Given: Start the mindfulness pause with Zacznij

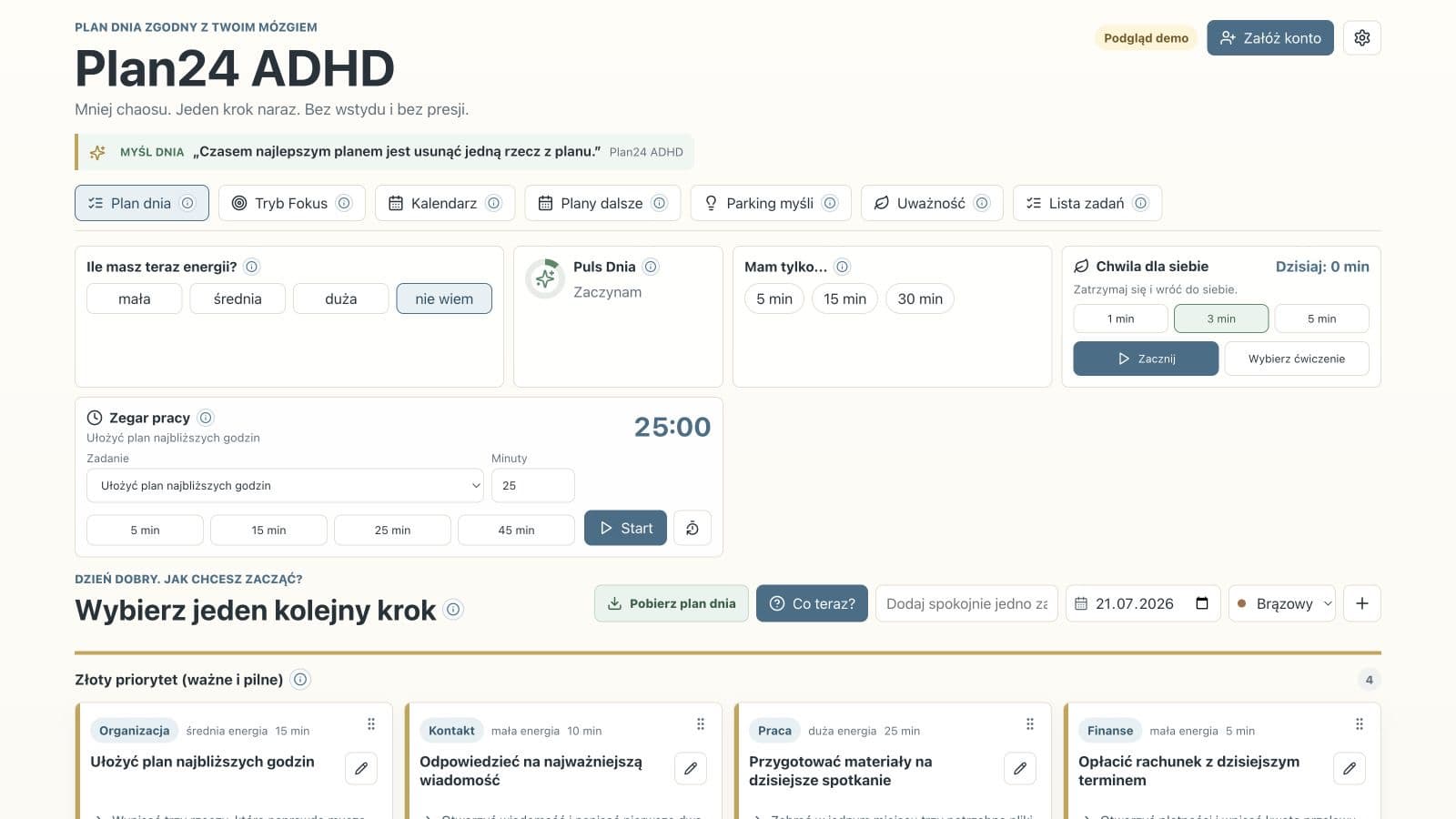Looking at the screenshot, I should 1146,359.
